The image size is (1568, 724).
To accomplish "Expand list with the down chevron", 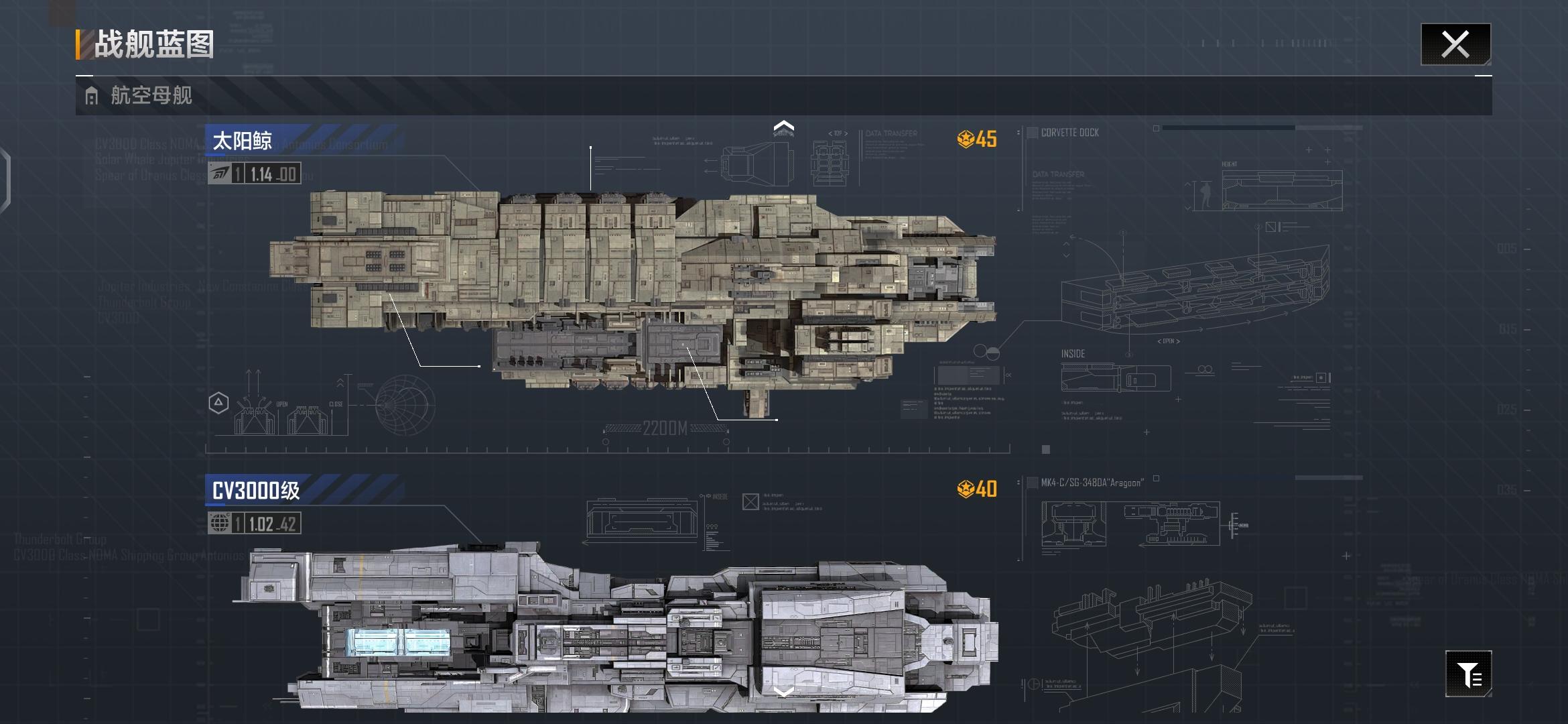I will 783,691.
